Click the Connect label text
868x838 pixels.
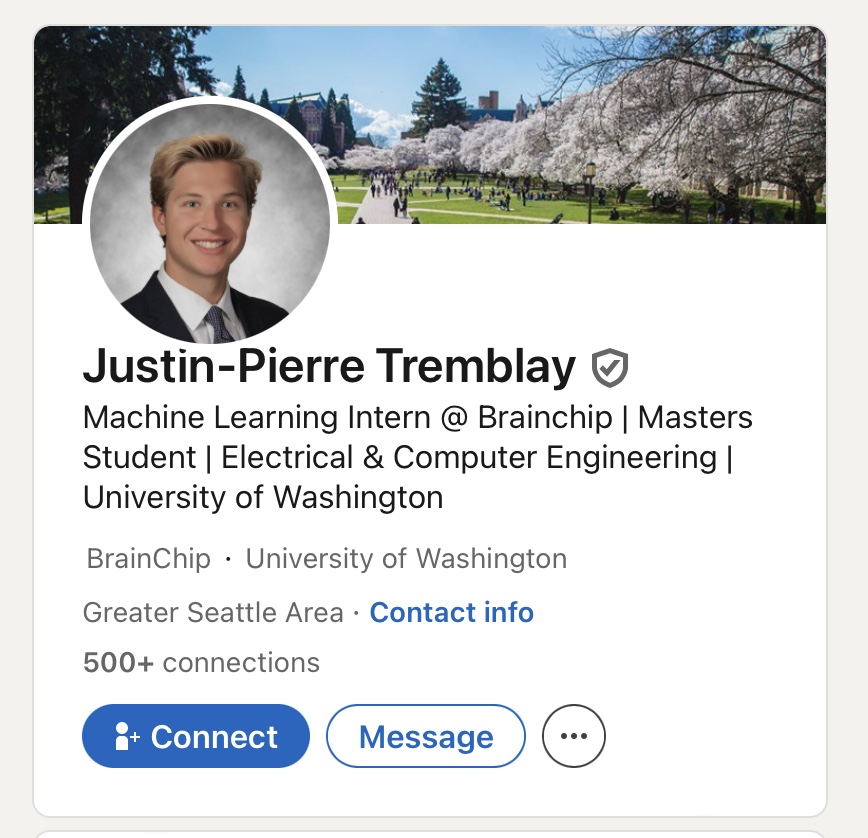pos(214,737)
